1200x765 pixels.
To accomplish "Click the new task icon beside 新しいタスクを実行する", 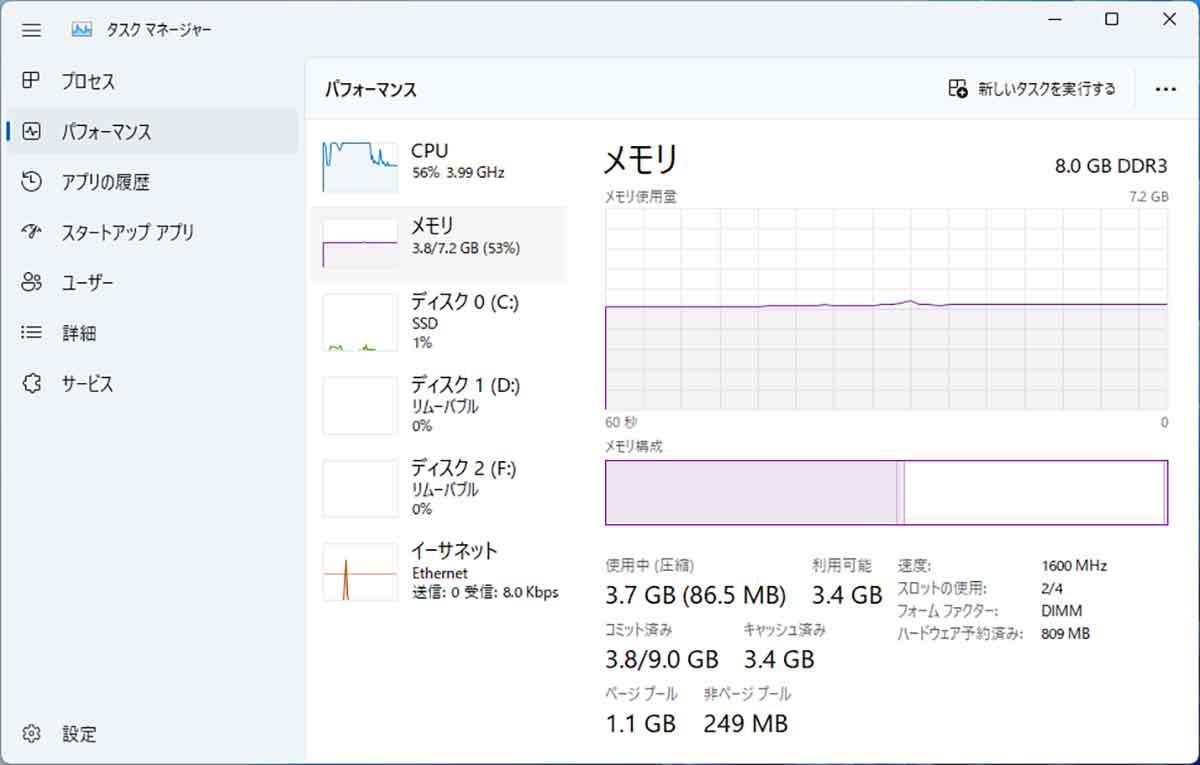I will (x=957, y=89).
